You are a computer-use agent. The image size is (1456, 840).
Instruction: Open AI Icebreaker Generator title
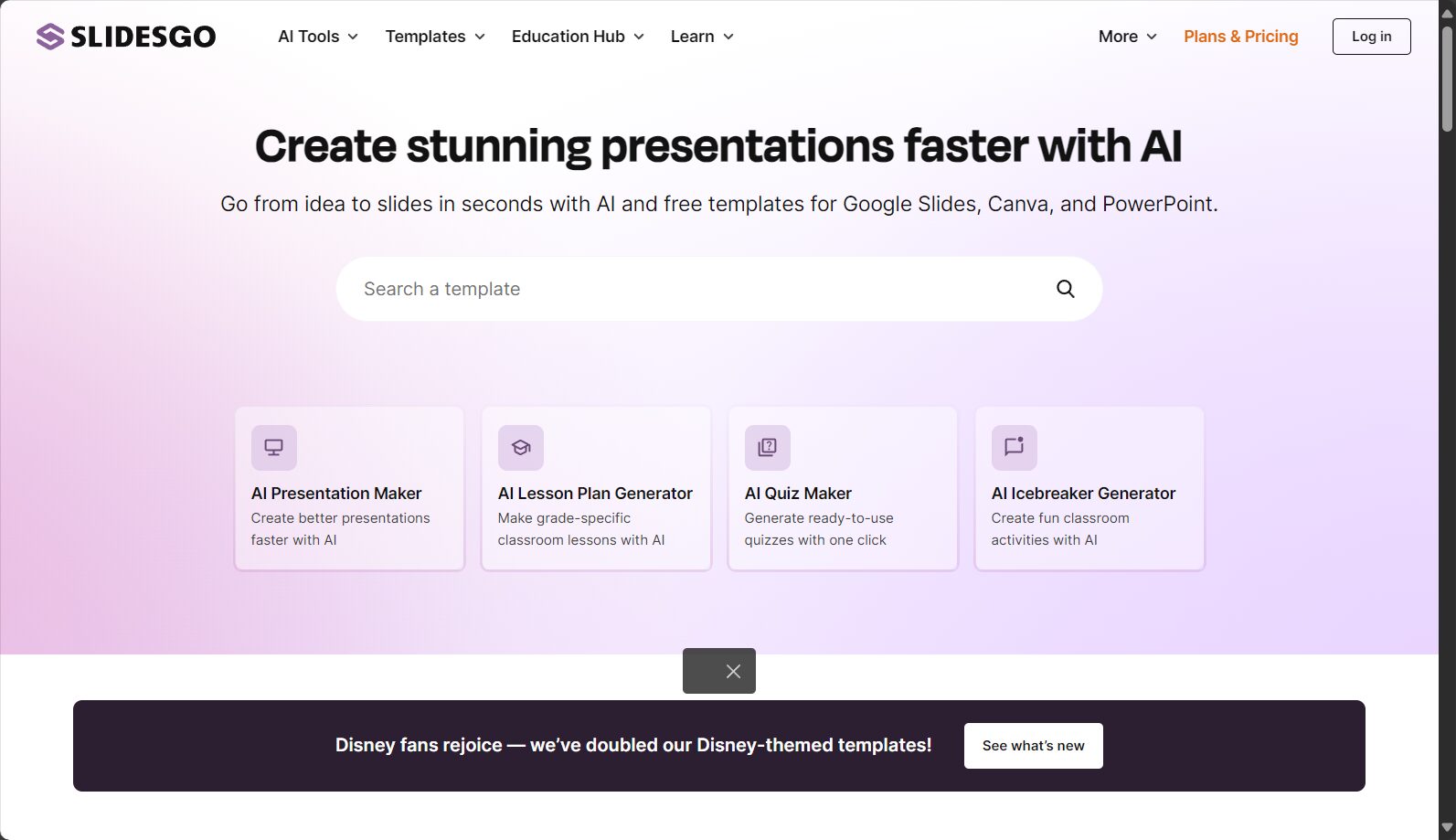[1083, 494]
